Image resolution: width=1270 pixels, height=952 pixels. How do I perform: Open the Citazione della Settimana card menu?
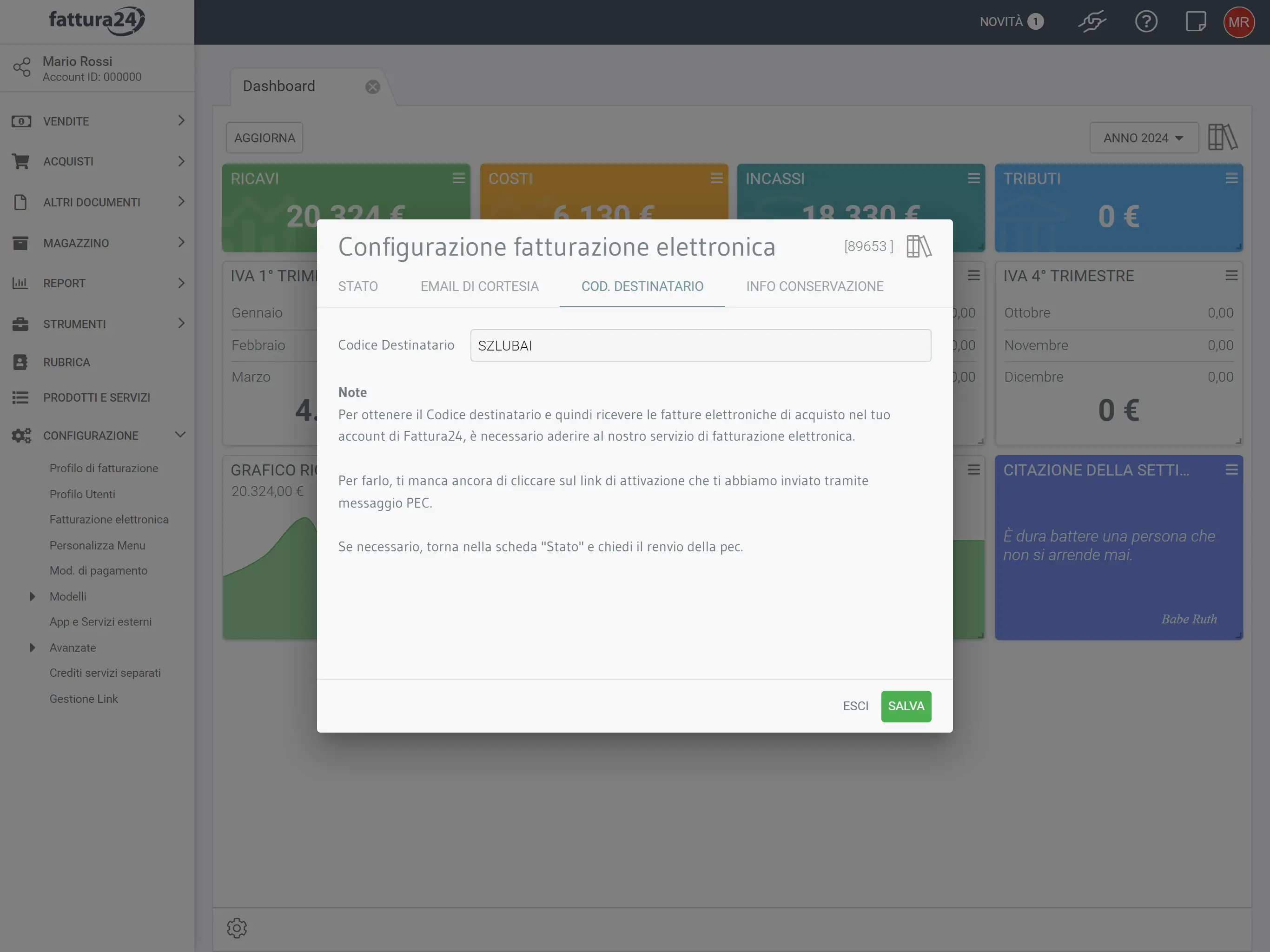pyautogui.click(x=1231, y=469)
